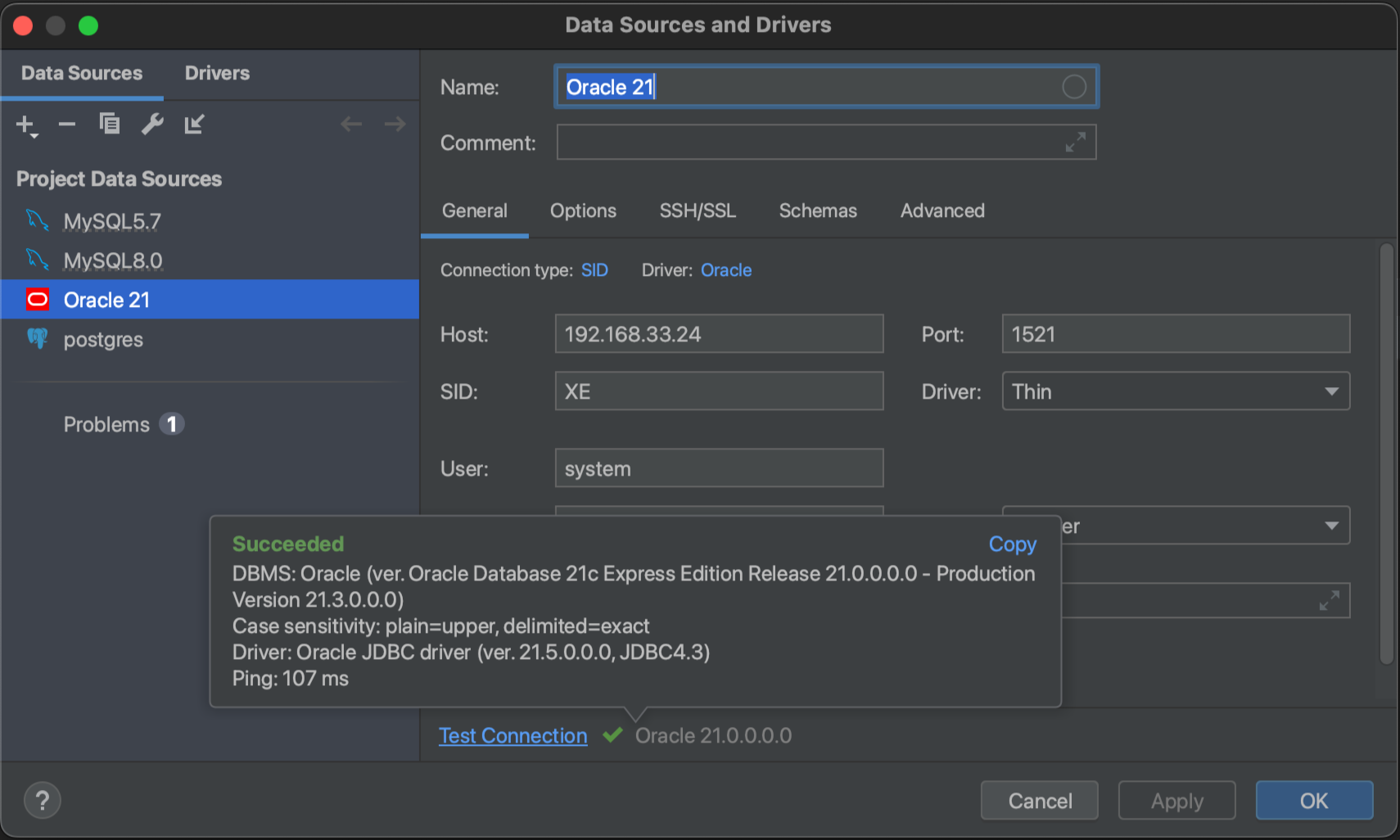Go back with the left arrow icon
This screenshot has height=840, width=1400.
(351, 124)
